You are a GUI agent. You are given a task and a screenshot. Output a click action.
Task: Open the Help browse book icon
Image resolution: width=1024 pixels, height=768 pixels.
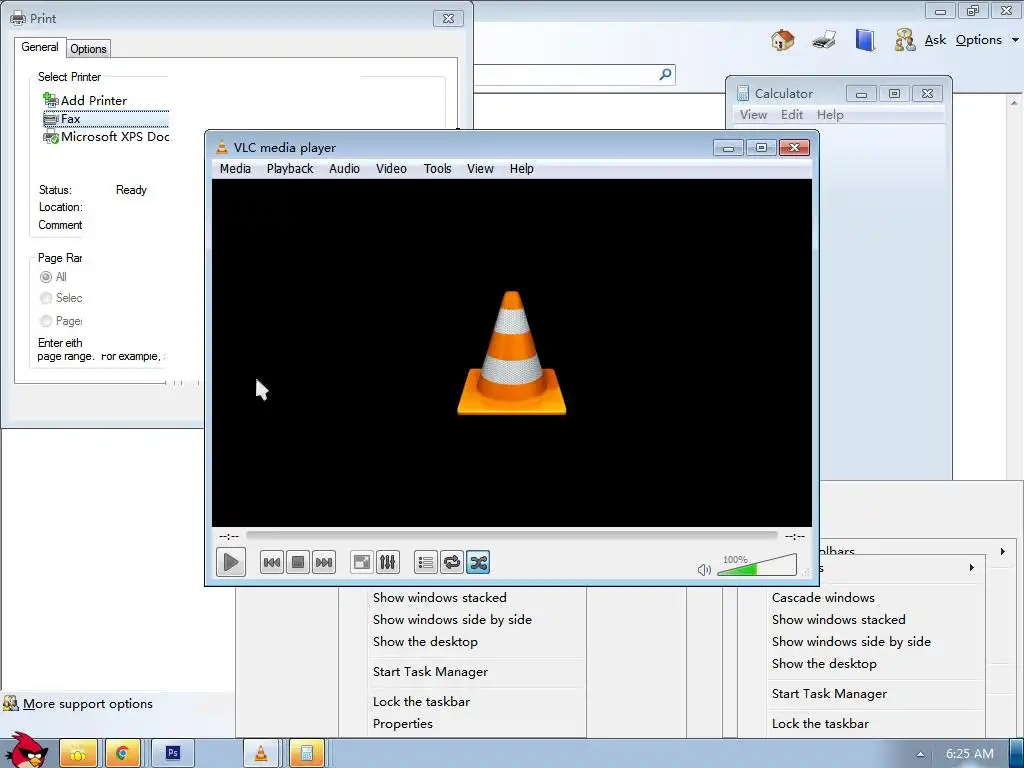point(865,40)
